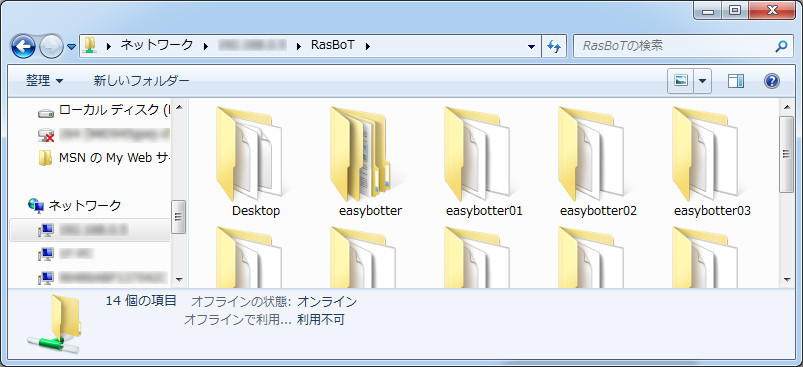The image size is (803, 367).
Task: Click the 利用不可 status value
Action: pos(321,320)
